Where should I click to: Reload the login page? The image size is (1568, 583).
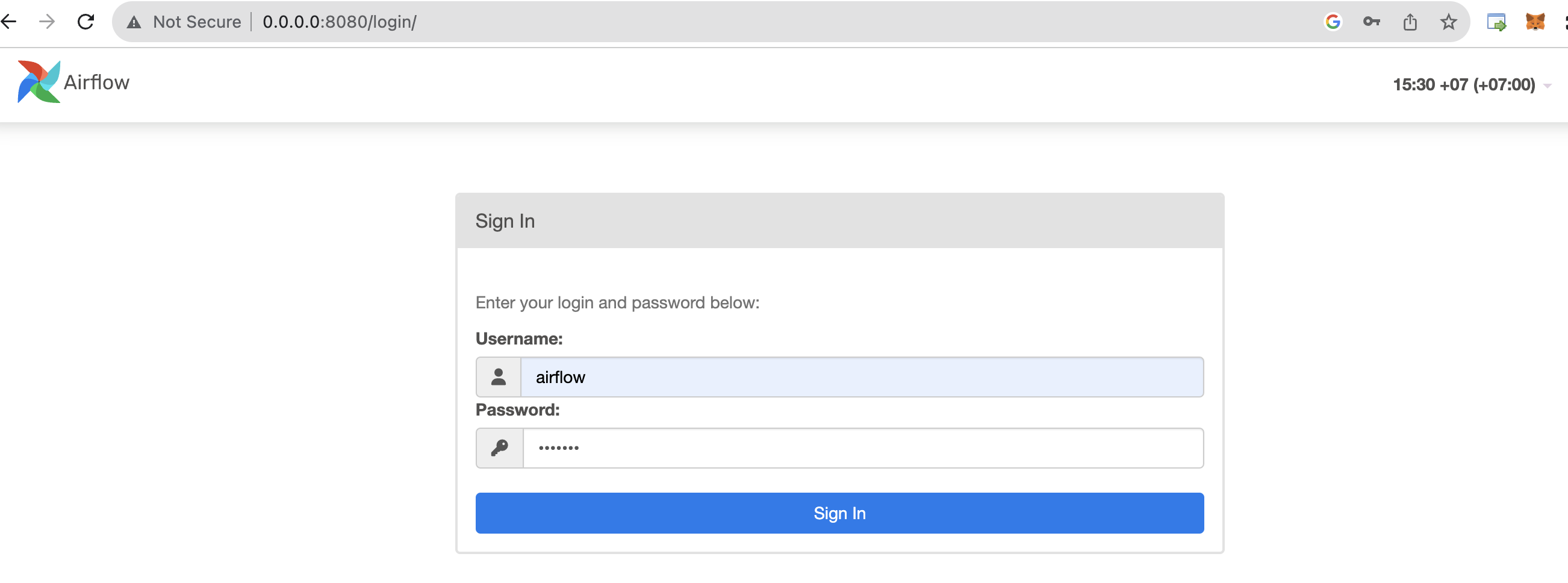(86, 22)
